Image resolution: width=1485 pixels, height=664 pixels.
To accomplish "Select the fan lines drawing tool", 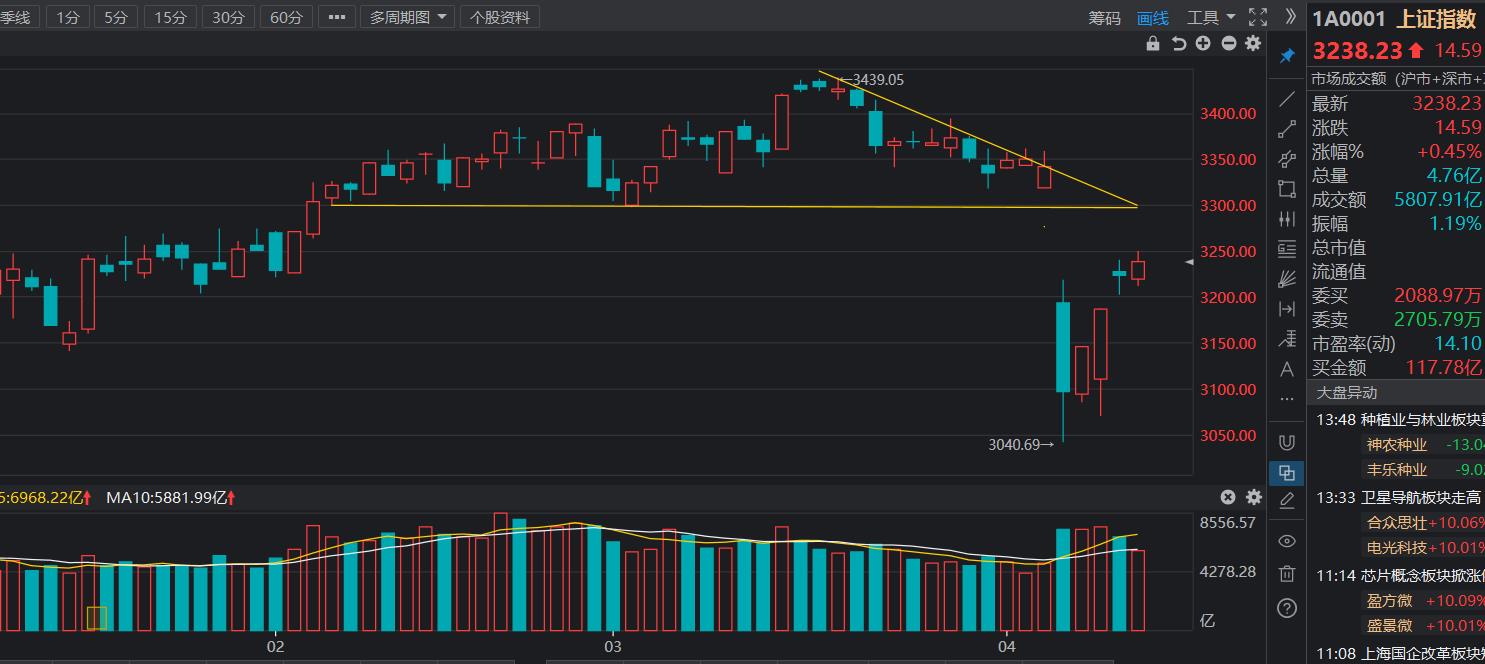I will 1287,279.
